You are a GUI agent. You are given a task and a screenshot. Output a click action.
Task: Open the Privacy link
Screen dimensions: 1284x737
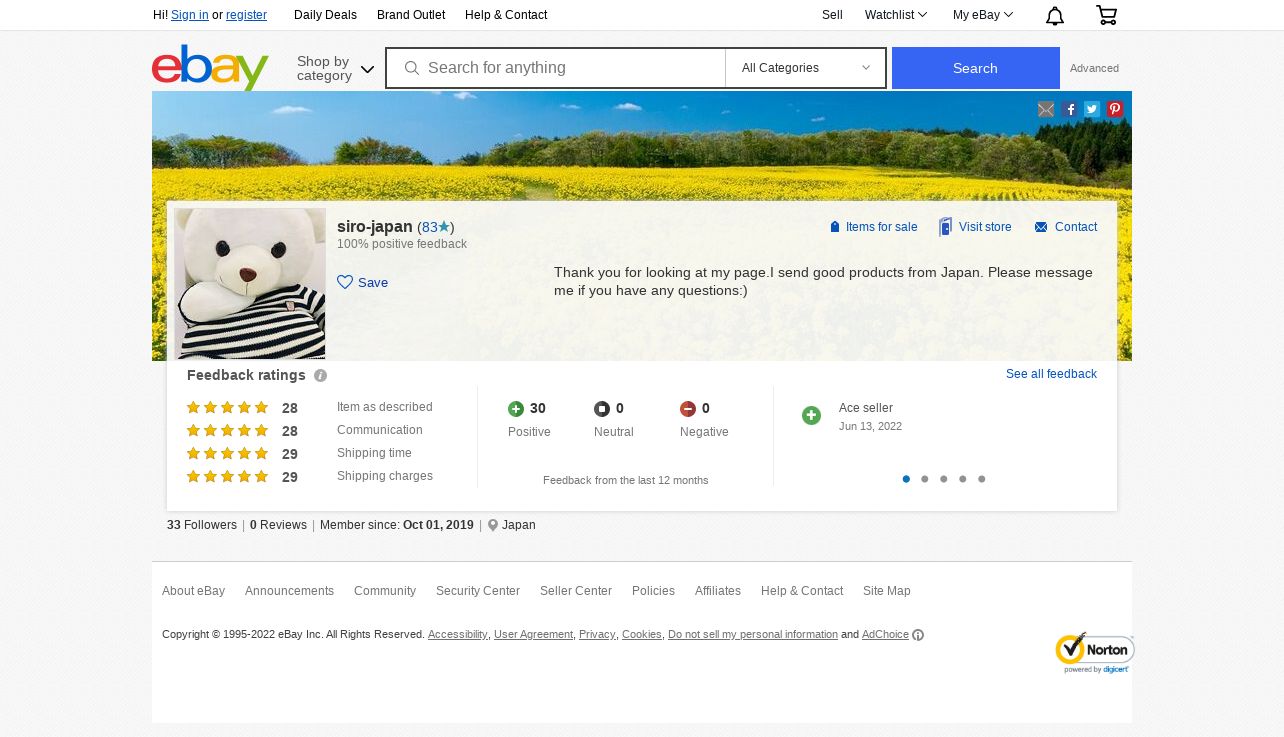click(x=597, y=635)
